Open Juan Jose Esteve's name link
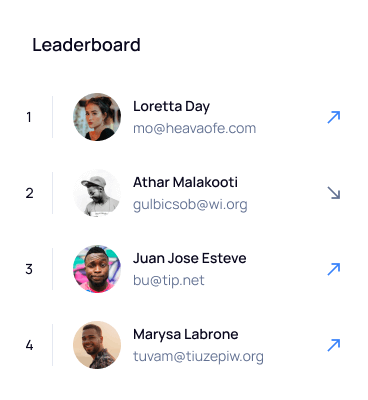The height and width of the screenshot is (400, 368). (190, 258)
